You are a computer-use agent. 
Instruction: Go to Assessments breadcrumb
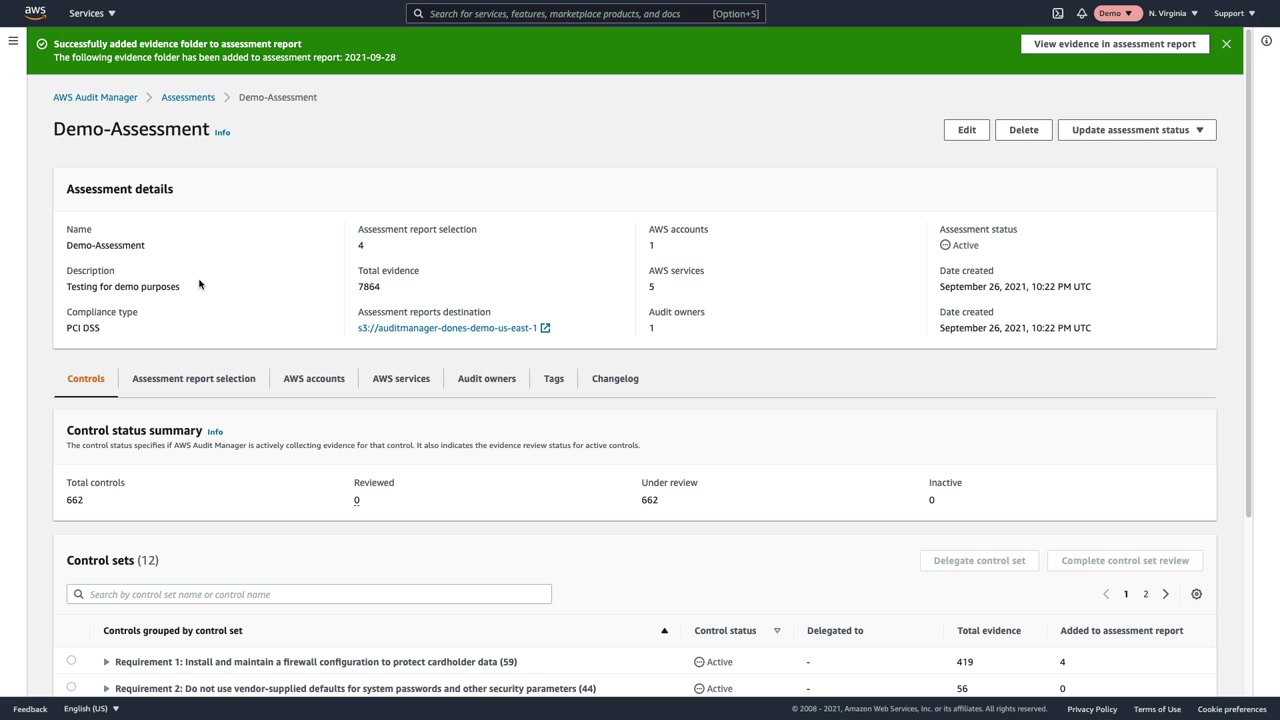[188, 97]
